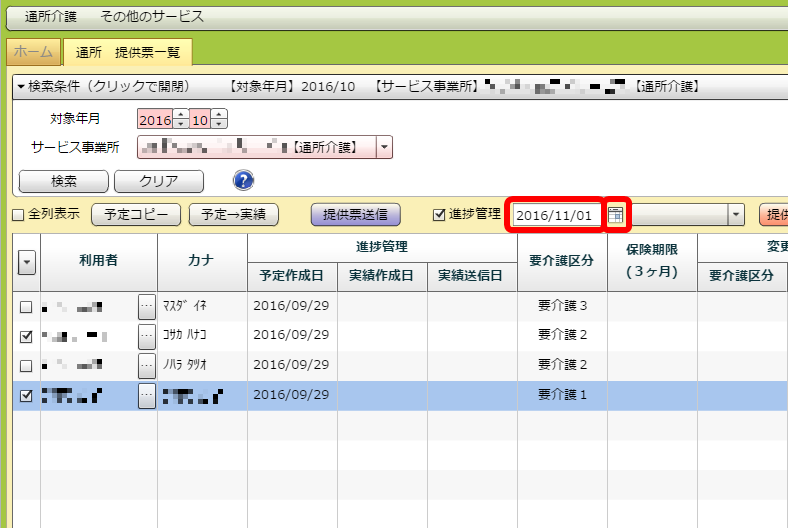
Task: Check the checkbox for マスダ イネ row
Action: tap(26, 307)
